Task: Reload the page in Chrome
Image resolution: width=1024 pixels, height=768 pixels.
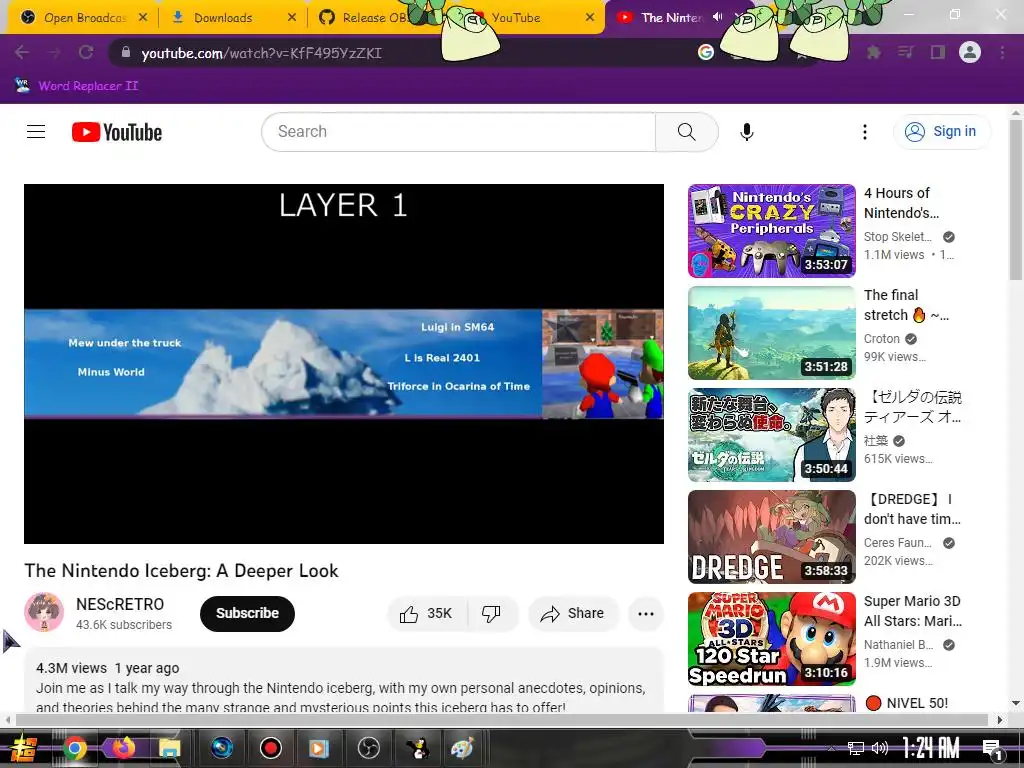Action: [86, 52]
